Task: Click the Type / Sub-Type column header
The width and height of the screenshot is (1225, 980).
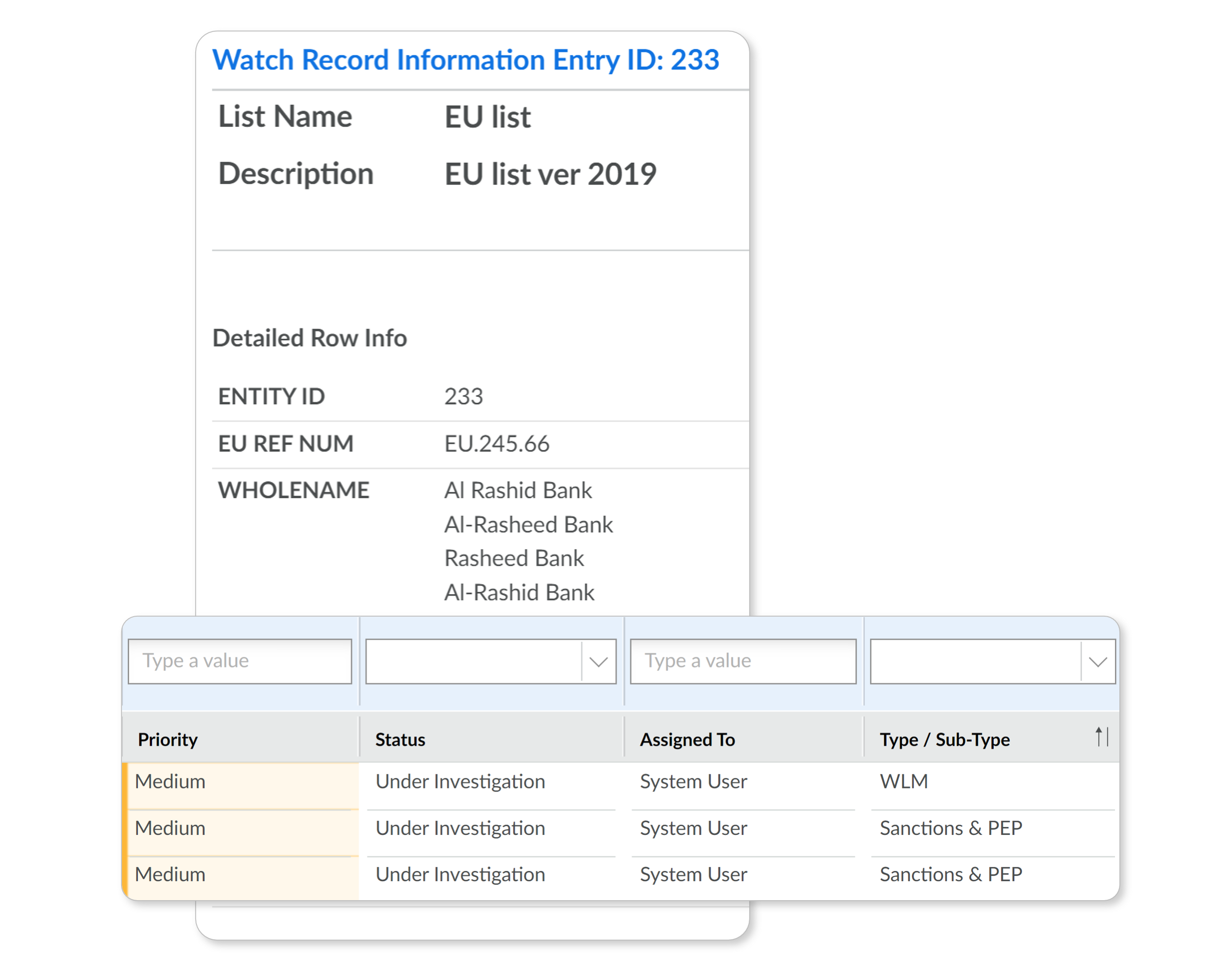Action: click(944, 740)
